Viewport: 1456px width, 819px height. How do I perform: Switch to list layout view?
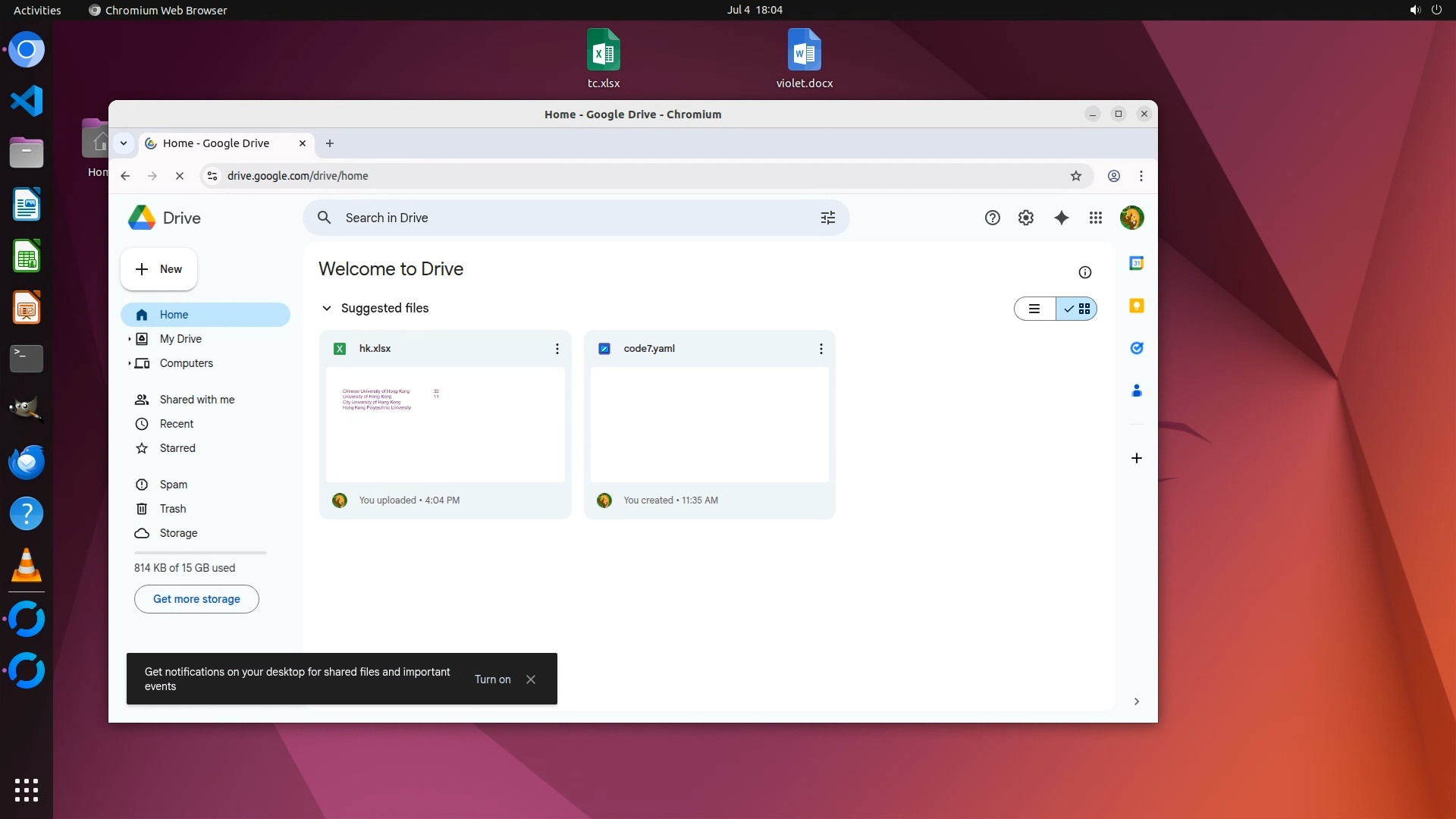[x=1034, y=309]
